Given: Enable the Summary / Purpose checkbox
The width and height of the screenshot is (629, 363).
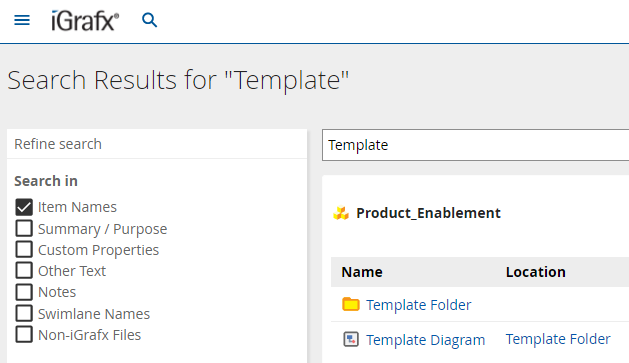Looking at the screenshot, I should pos(24,228).
